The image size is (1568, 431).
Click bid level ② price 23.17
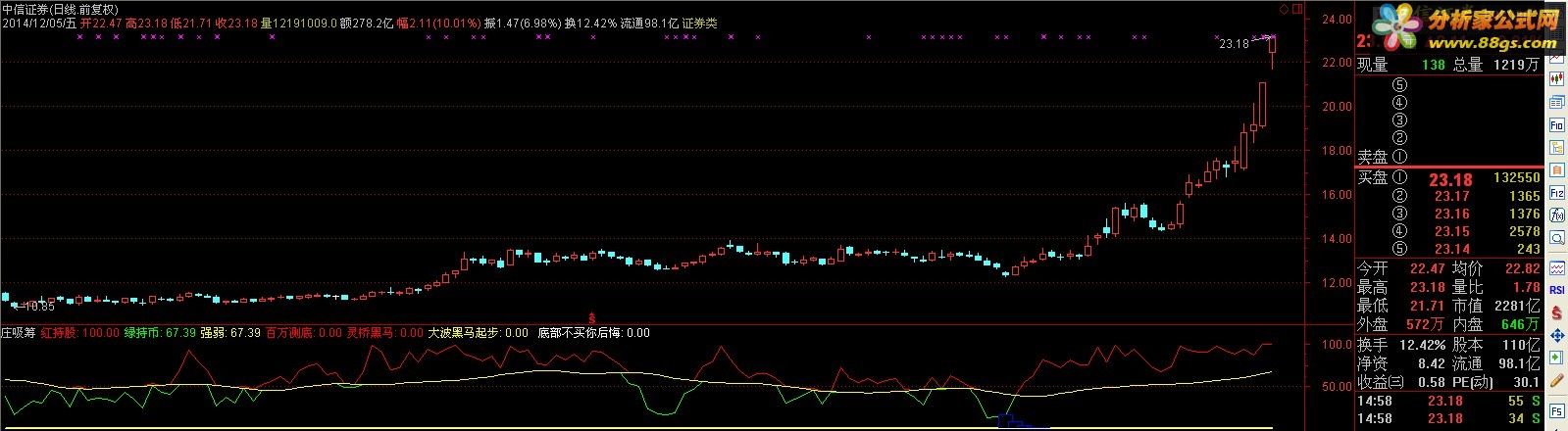1451,197
